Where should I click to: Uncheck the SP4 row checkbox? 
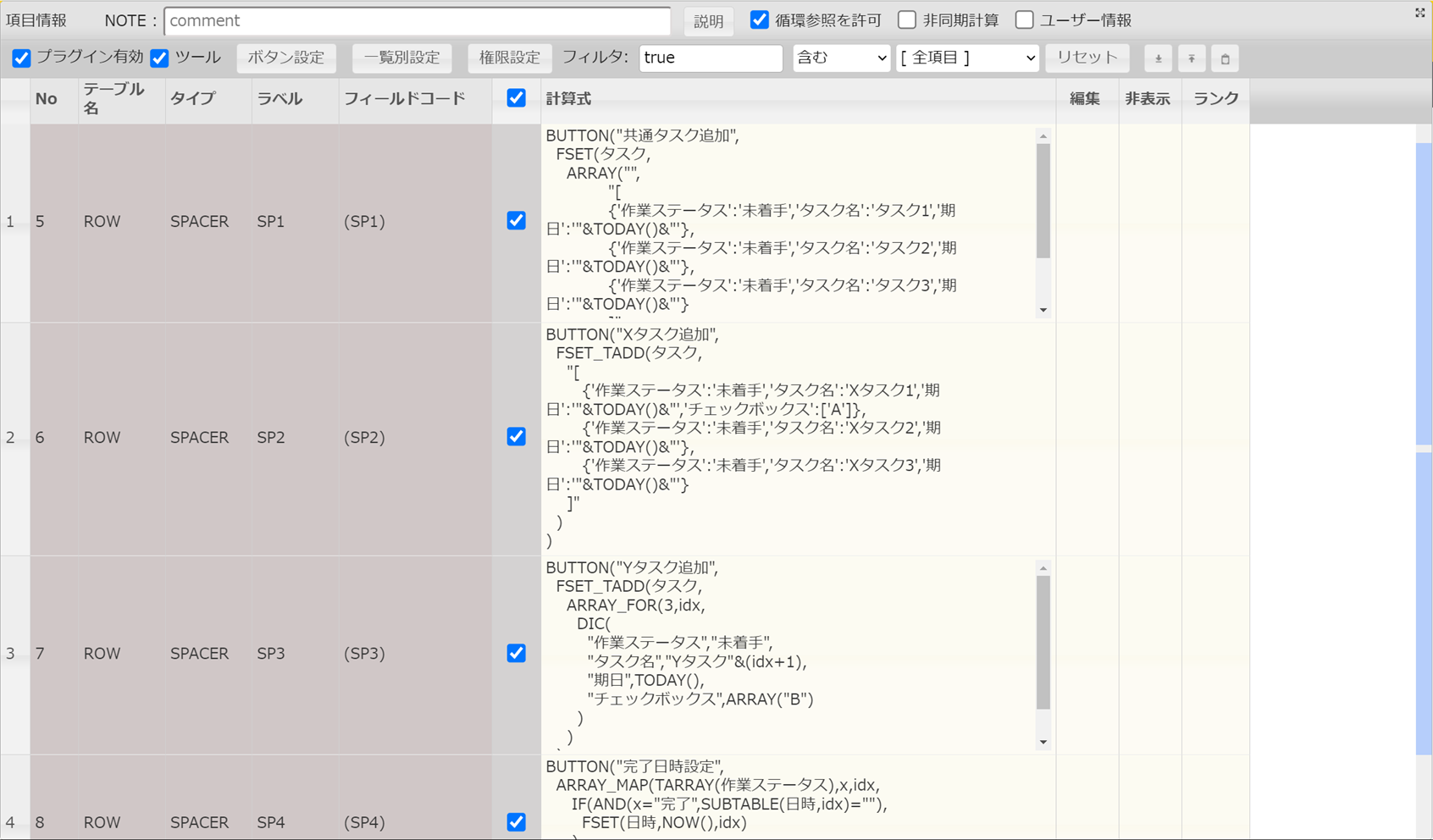[516, 822]
